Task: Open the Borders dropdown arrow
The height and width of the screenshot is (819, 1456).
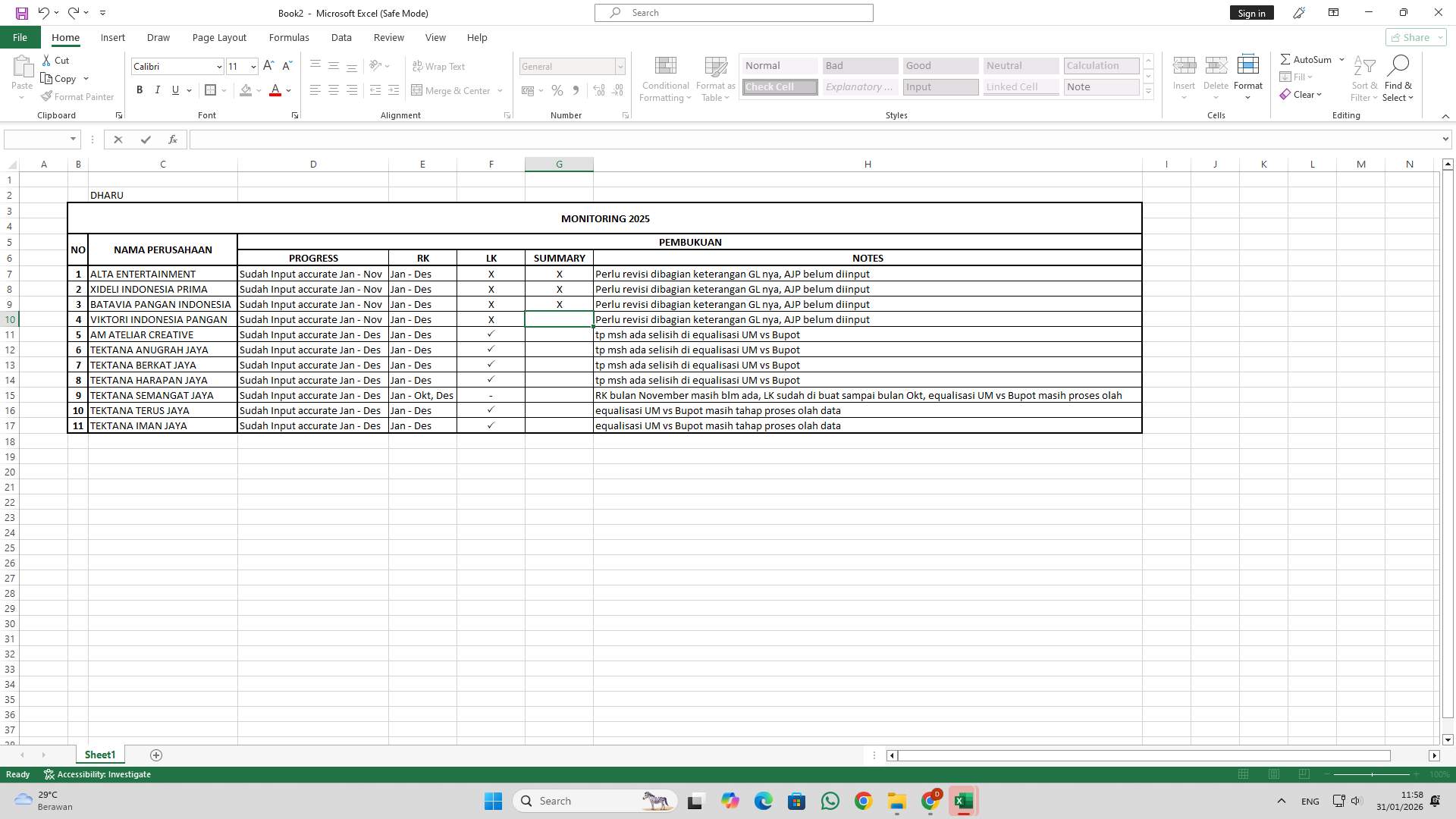Action: [x=222, y=89]
